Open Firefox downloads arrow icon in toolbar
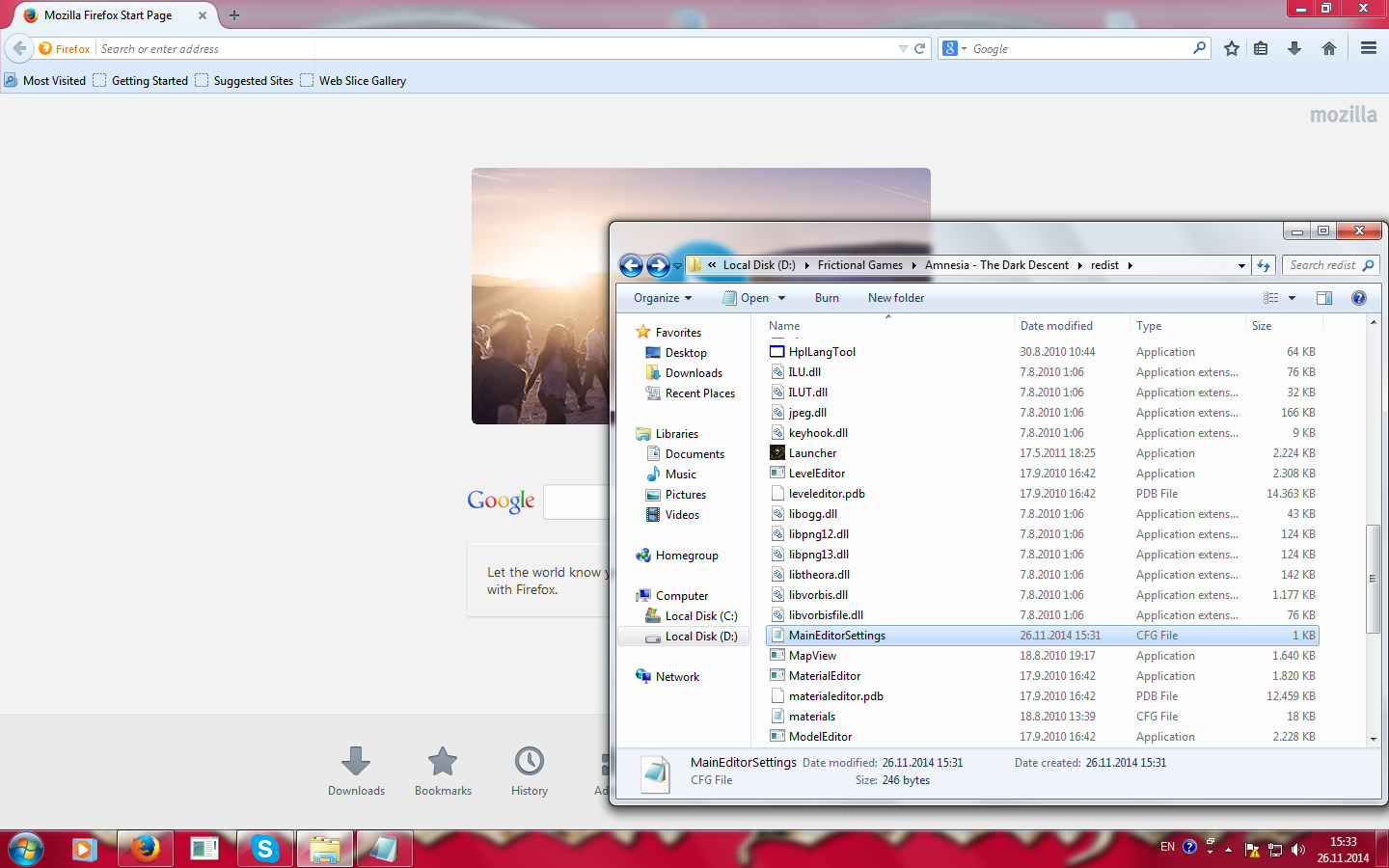Screen dimensions: 1389x868 coord(1294,48)
